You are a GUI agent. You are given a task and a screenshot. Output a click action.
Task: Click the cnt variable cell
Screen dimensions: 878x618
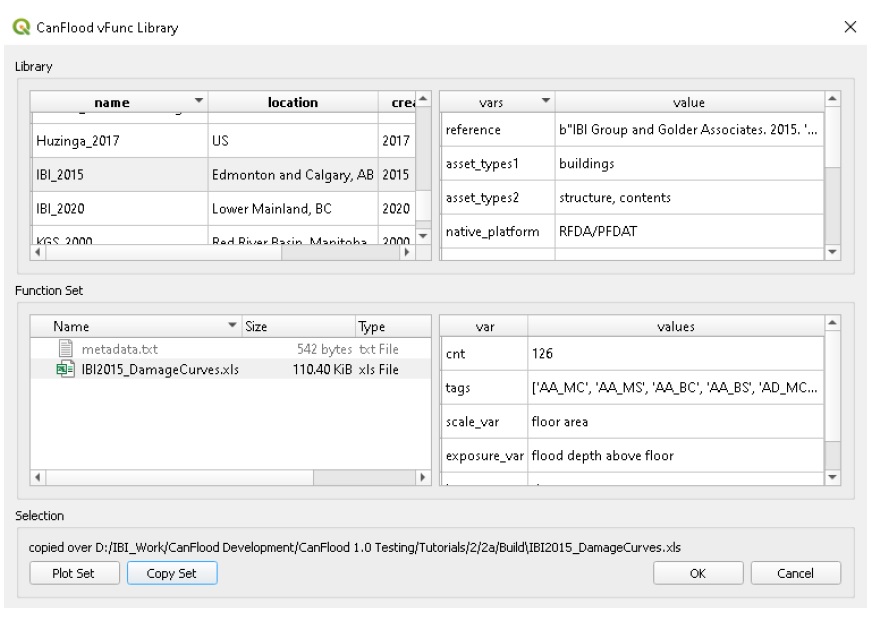coord(484,354)
